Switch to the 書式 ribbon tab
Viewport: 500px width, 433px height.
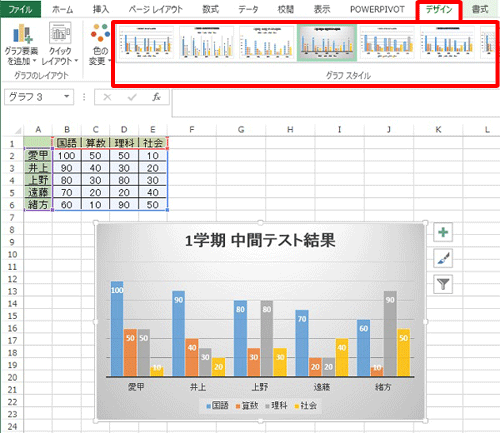[480, 9]
